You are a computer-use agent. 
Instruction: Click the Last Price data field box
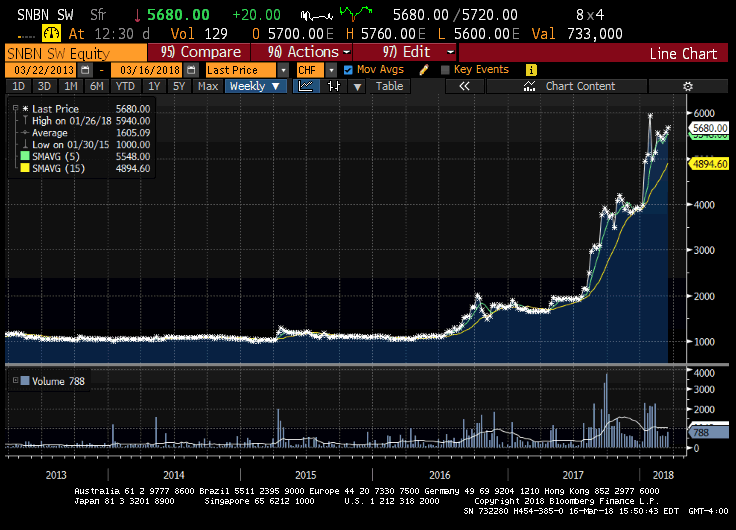click(241, 70)
